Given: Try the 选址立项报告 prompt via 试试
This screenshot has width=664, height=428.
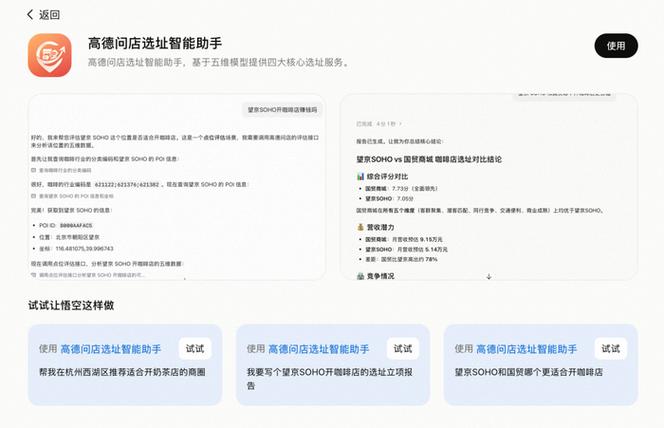Looking at the screenshot, I should point(403,348).
